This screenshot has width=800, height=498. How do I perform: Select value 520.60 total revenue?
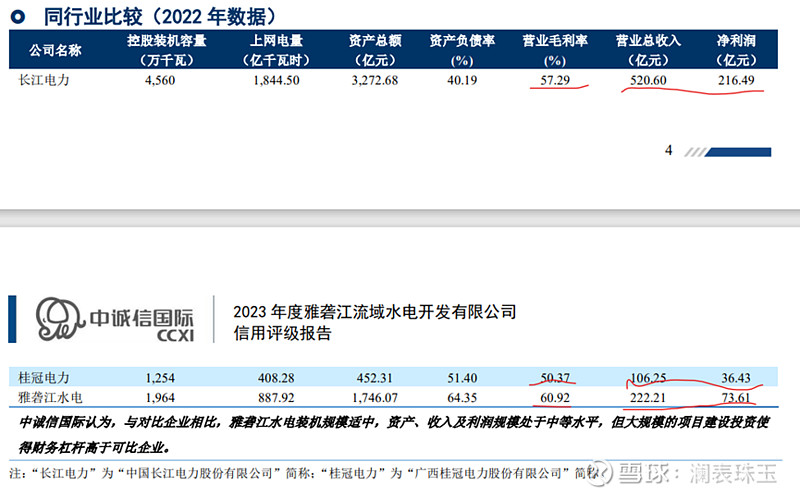tap(648, 80)
